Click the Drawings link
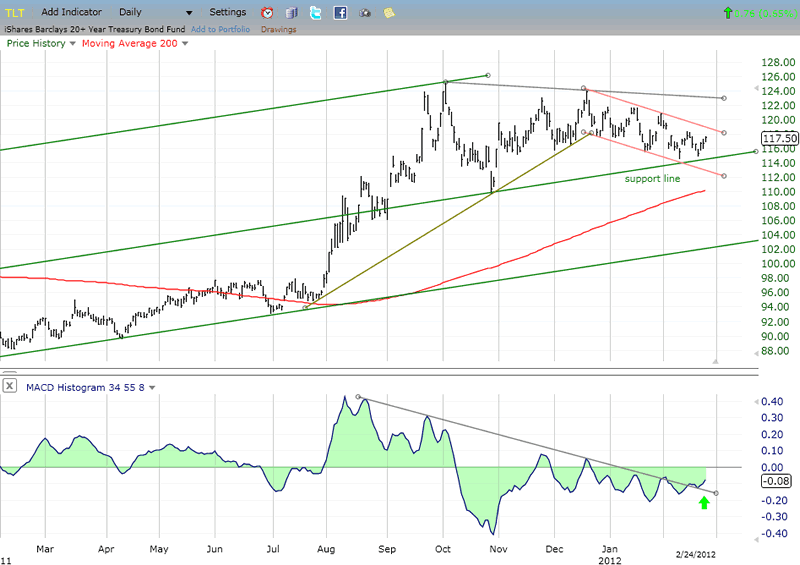800x565 pixels. pos(278,29)
